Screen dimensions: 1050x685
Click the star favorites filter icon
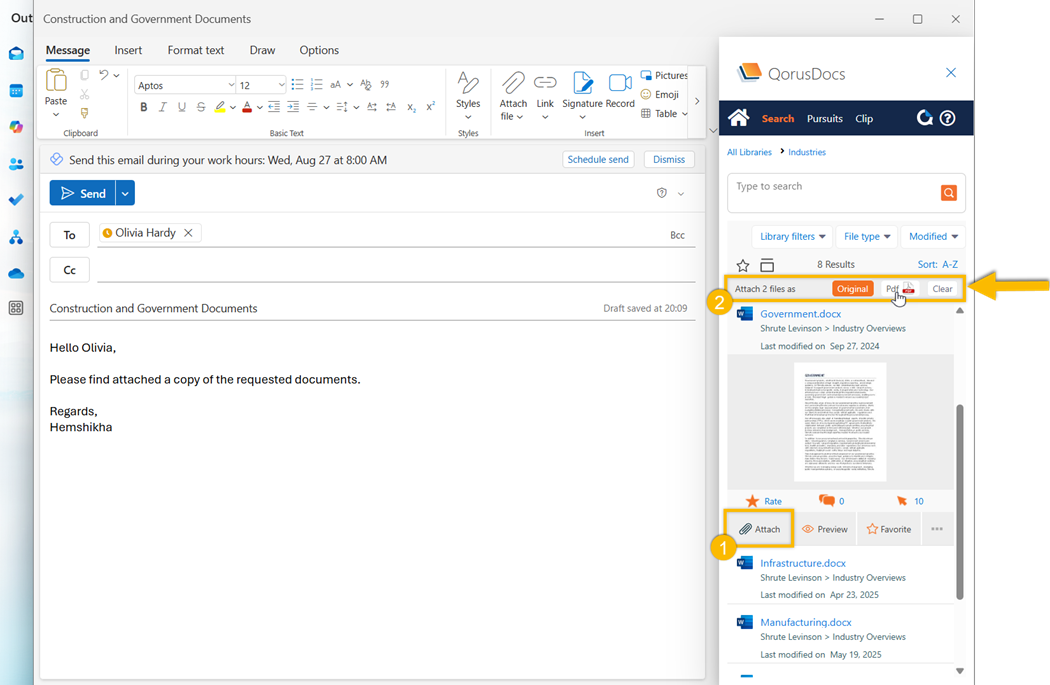[743, 265]
